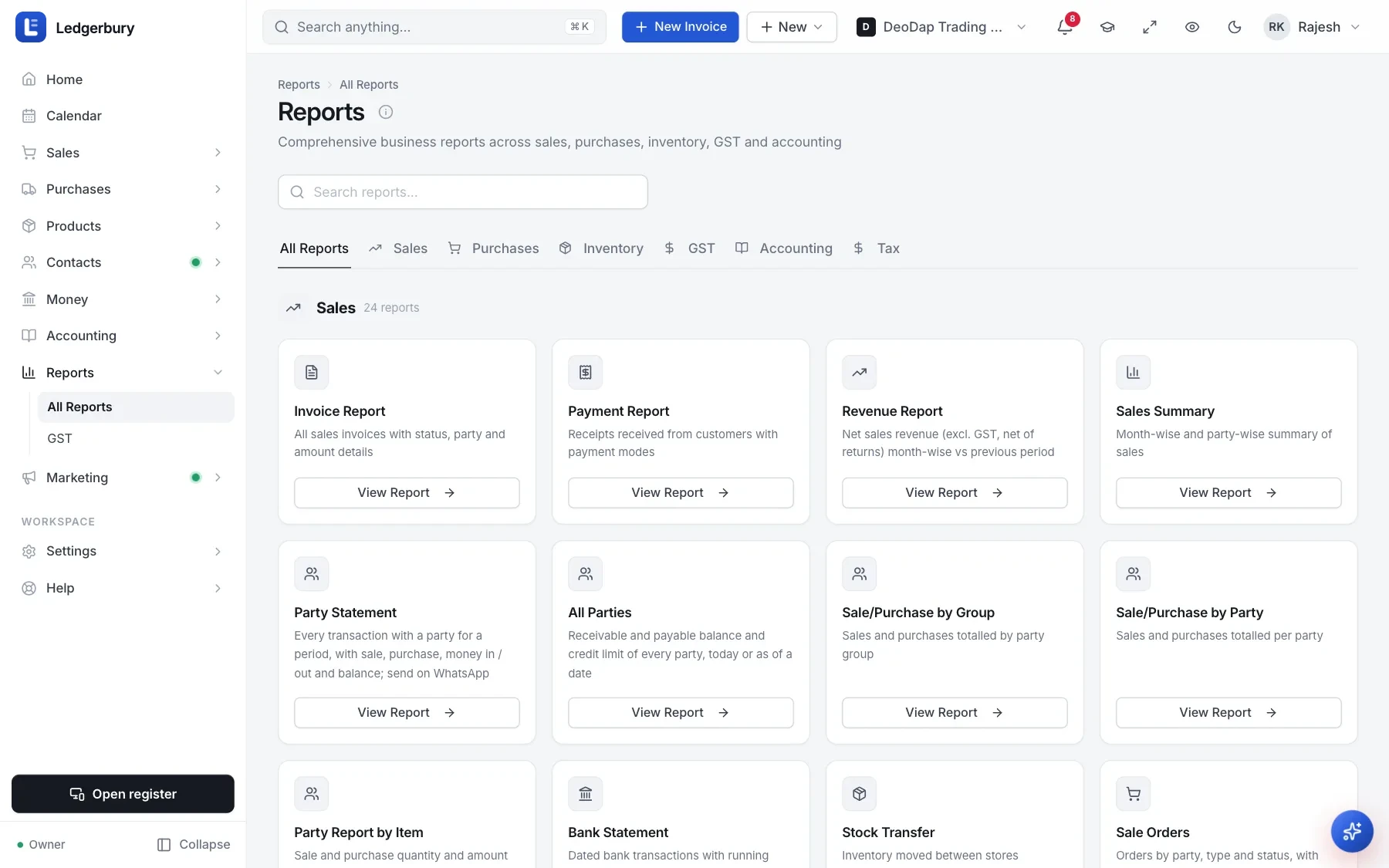Click the Stock Transfer box icon

click(860, 794)
